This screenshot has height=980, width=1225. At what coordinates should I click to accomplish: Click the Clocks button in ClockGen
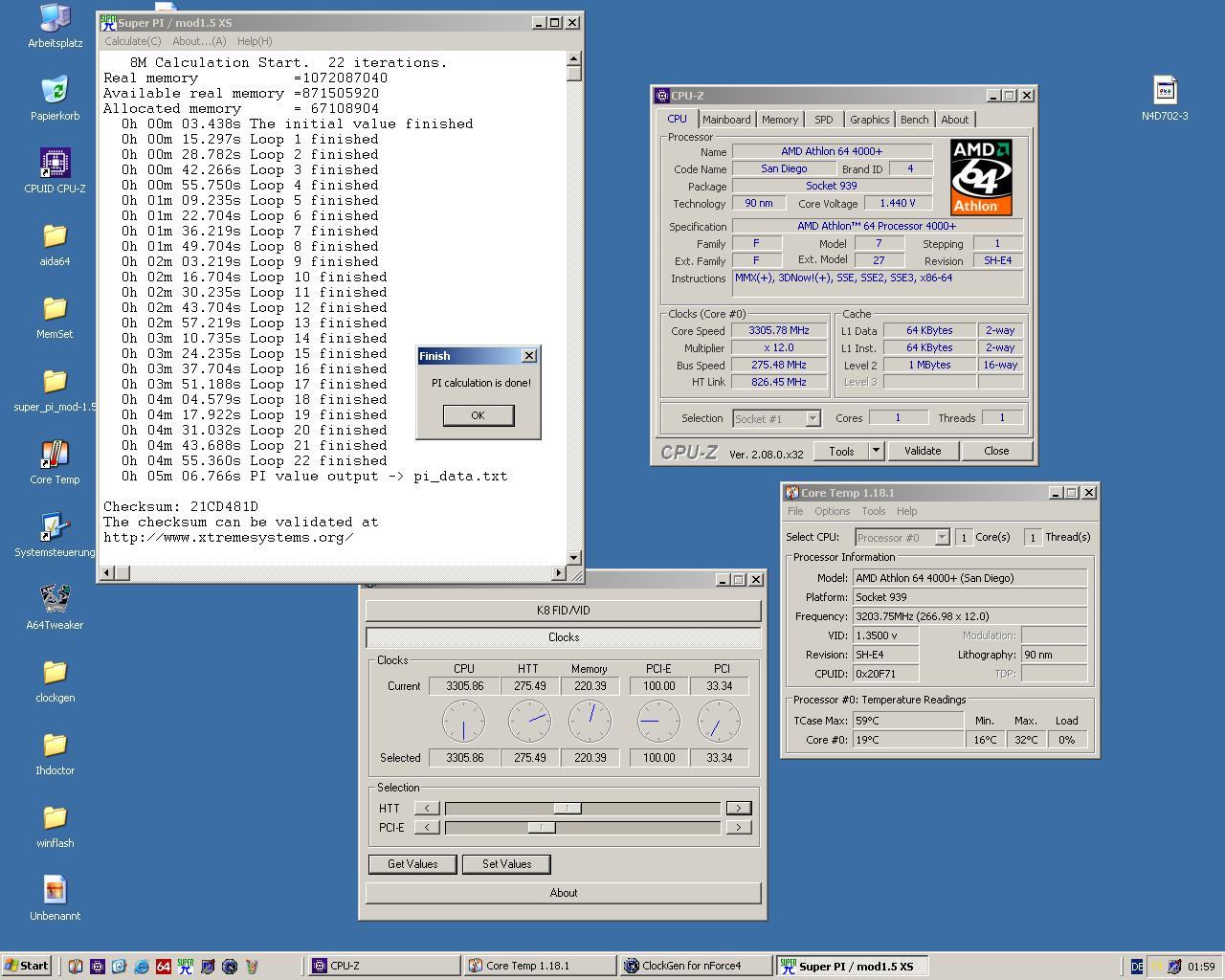[x=563, y=637]
